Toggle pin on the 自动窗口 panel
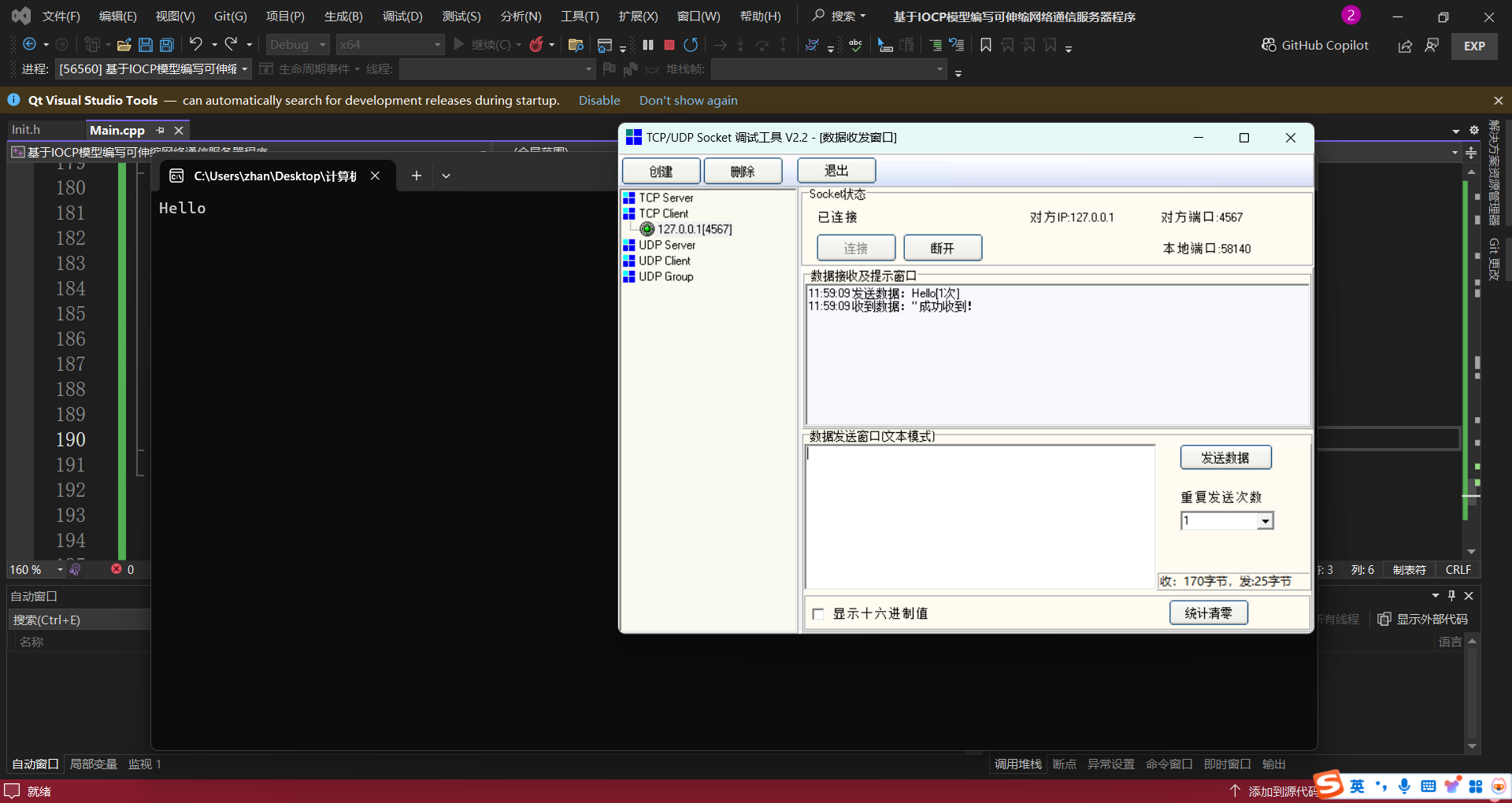This screenshot has width=1512, height=803. 1451,596
